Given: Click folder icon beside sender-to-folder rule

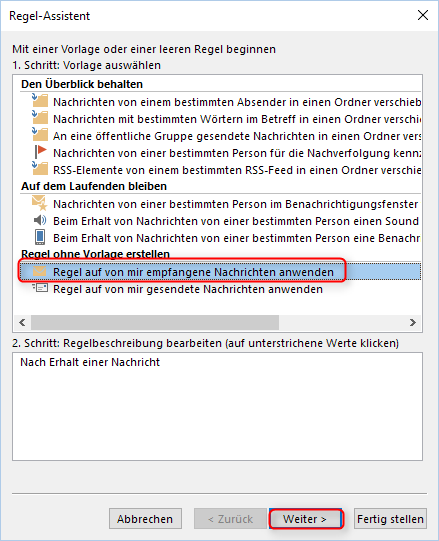Looking at the screenshot, I should point(40,101).
